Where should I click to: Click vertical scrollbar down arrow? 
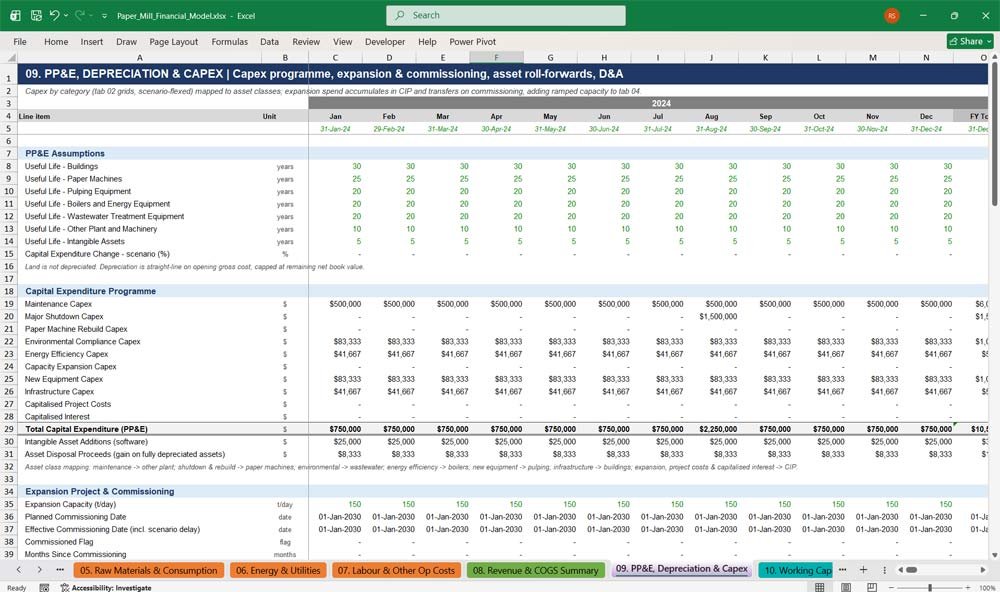tap(994, 555)
